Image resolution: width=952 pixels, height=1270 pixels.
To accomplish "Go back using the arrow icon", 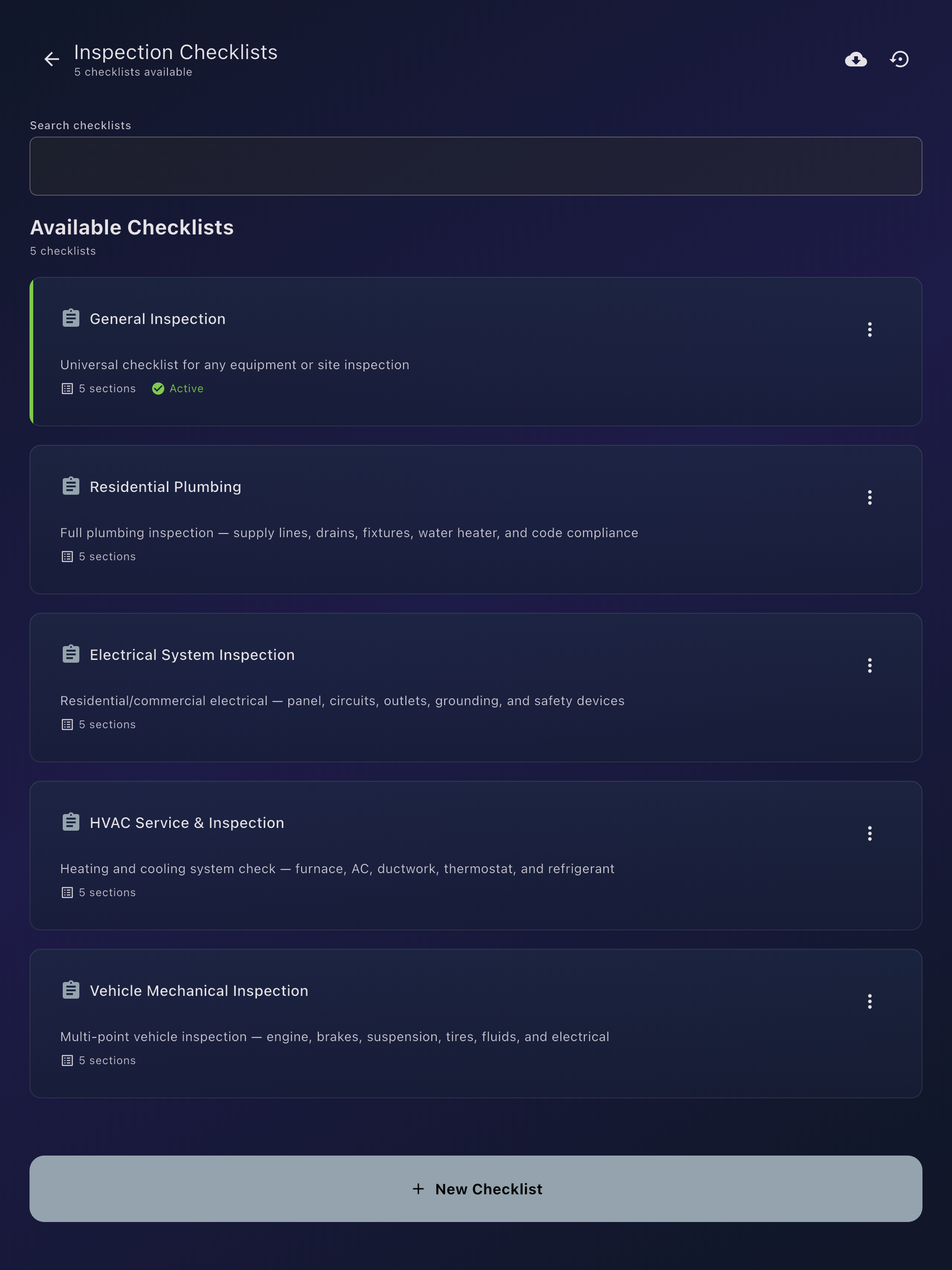I will pos(52,59).
